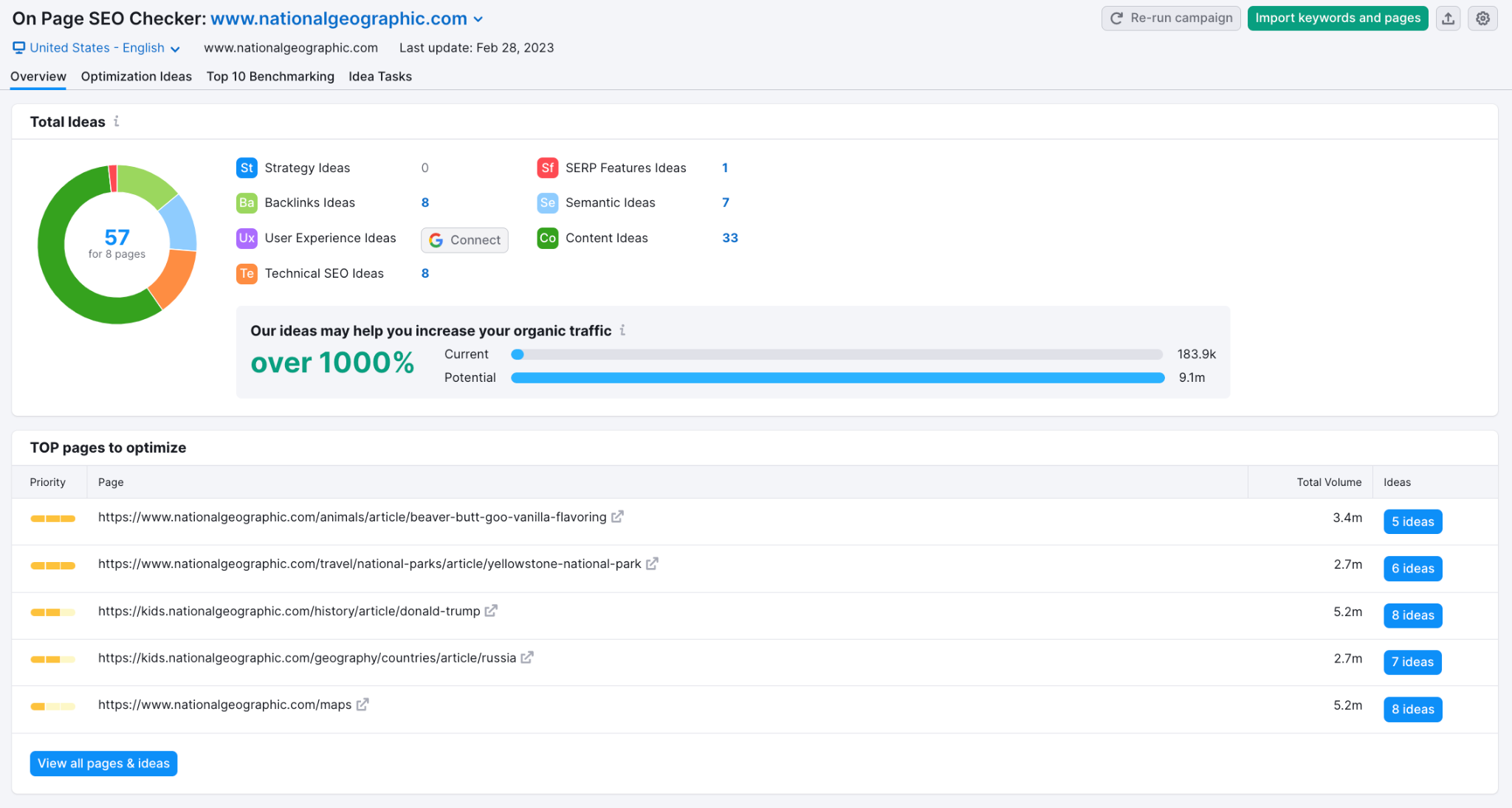
Task: Click the Te Technical SEO icon
Action: point(247,273)
